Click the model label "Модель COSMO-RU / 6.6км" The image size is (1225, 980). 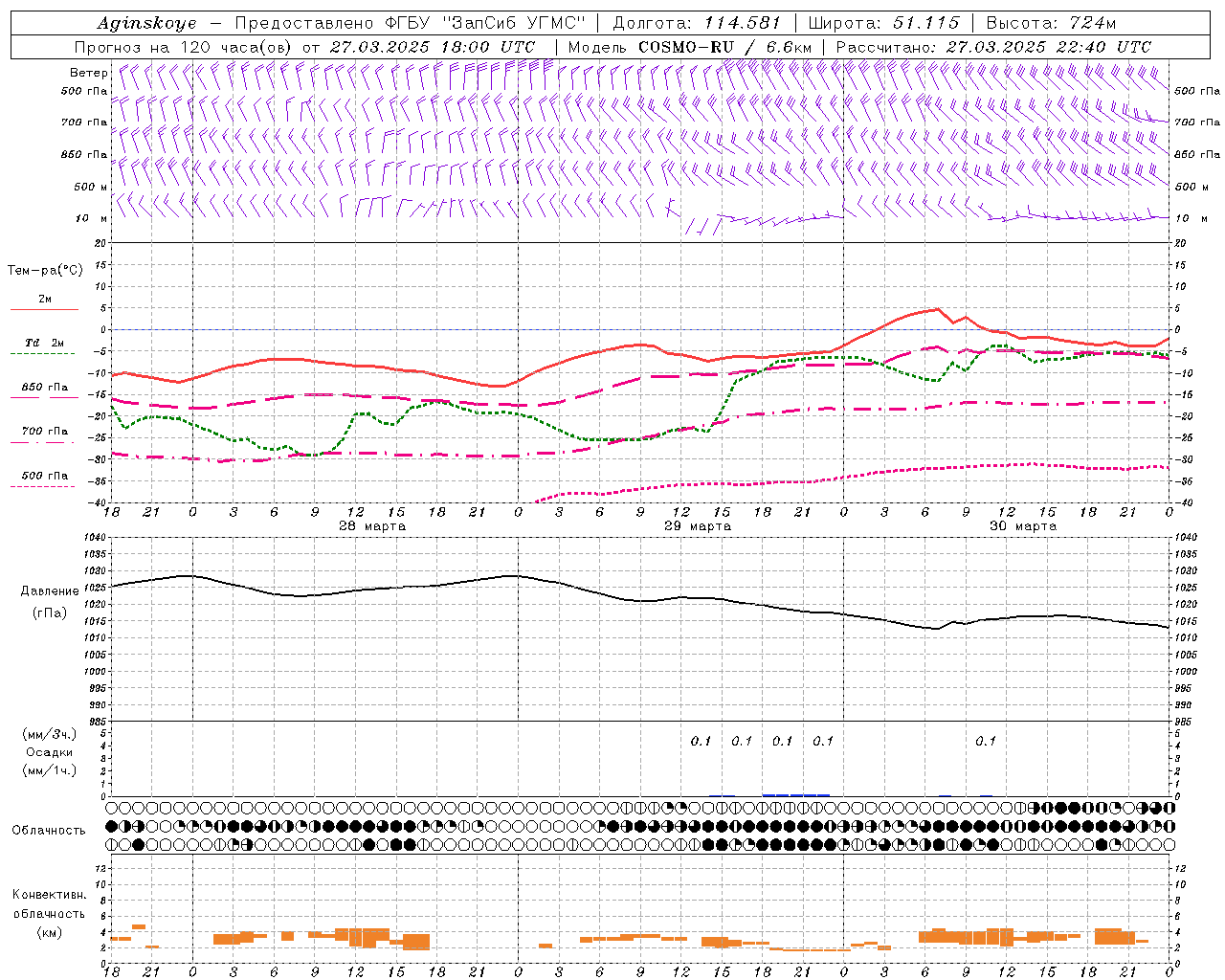690,47
